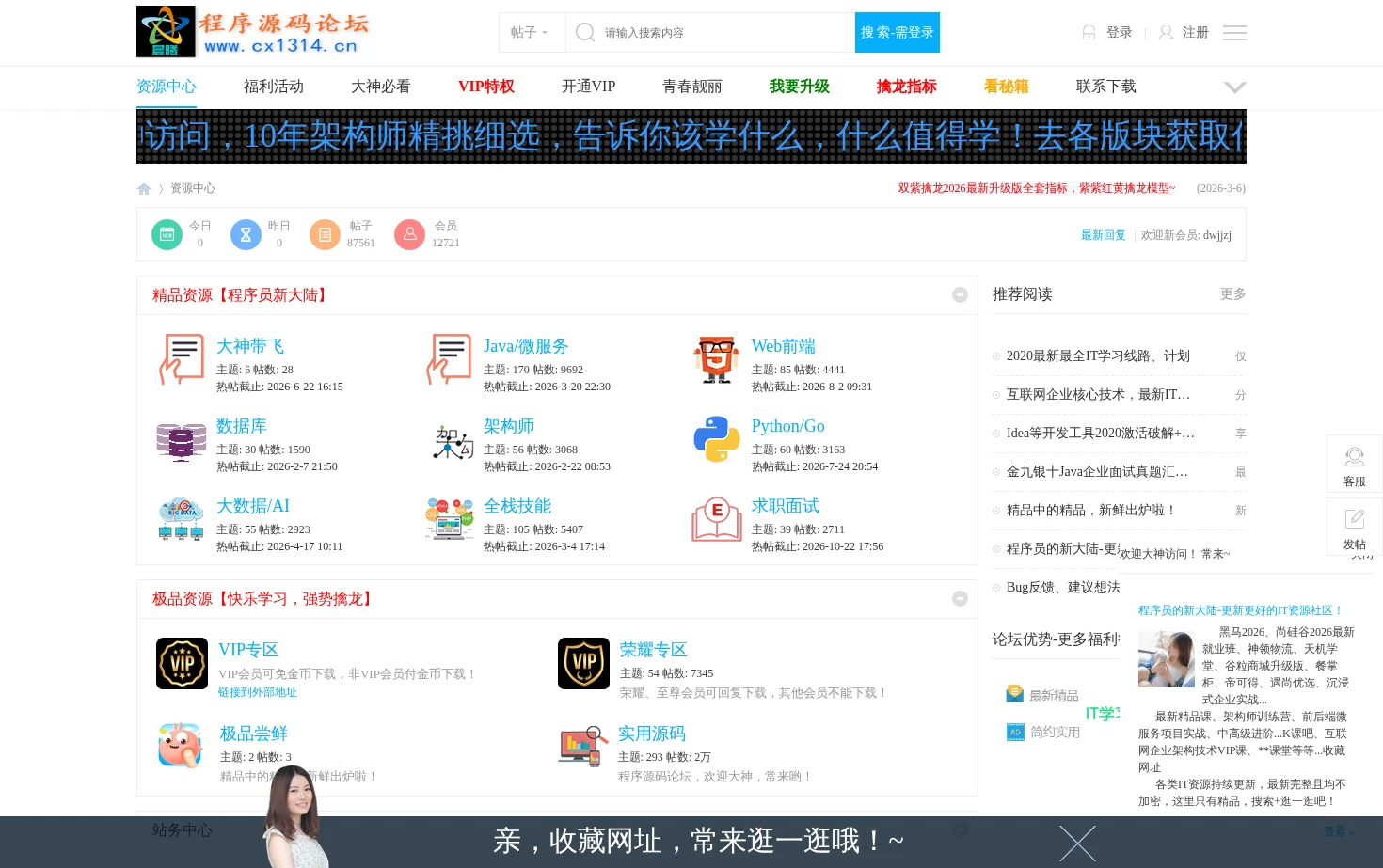Click the 链接到外部地址 link
The height and width of the screenshot is (868, 1383).
tap(258, 692)
